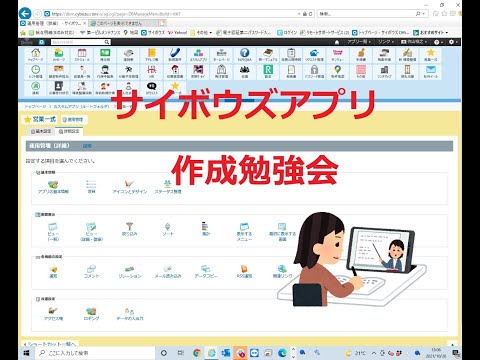
Task: Select the このページを表示できません browser tab
Action: click(124, 23)
